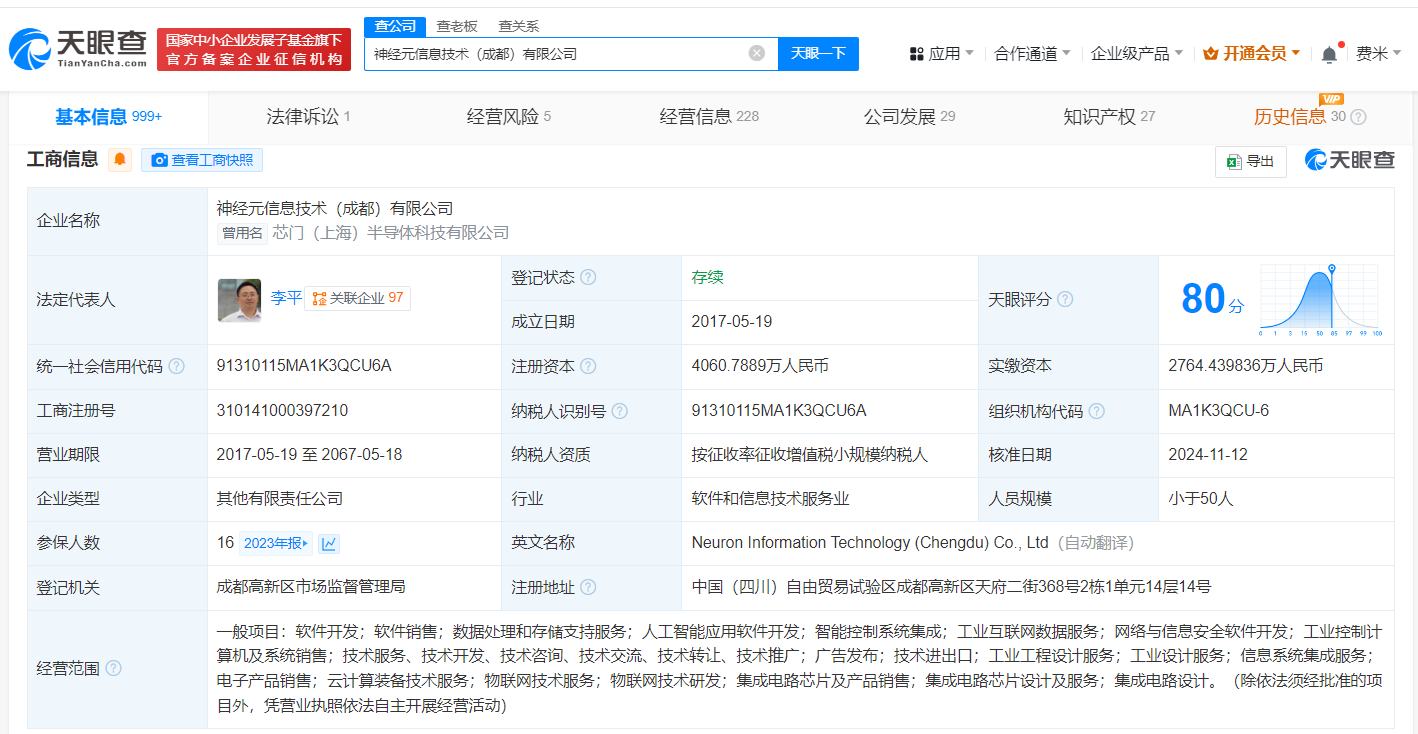The height and width of the screenshot is (734, 1418).
Task: Click the Excel icon in 导出 button
Action: point(1234,161)
